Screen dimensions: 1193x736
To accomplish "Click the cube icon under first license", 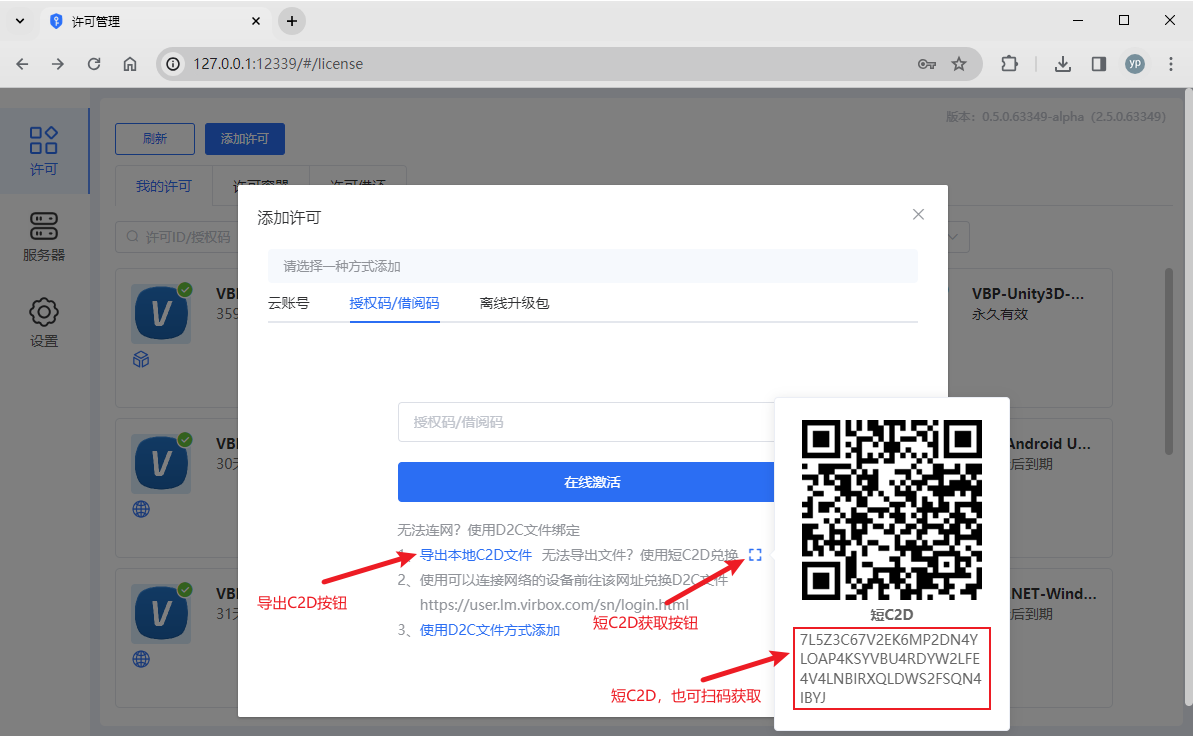I will tap(141, 359).
